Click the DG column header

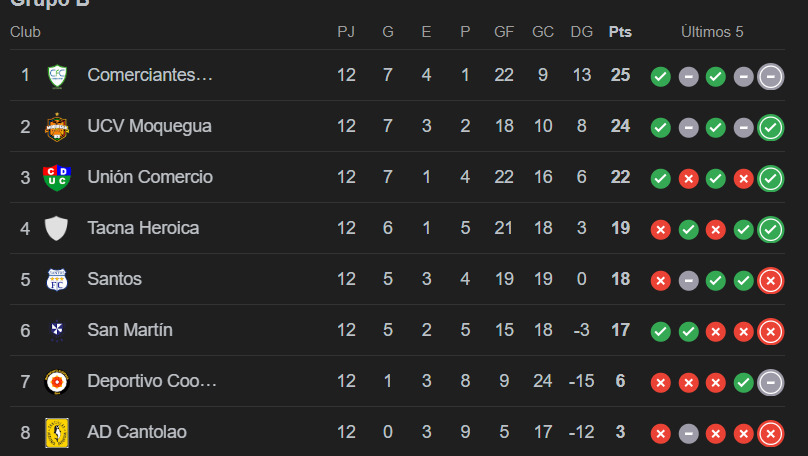[581, 32]
